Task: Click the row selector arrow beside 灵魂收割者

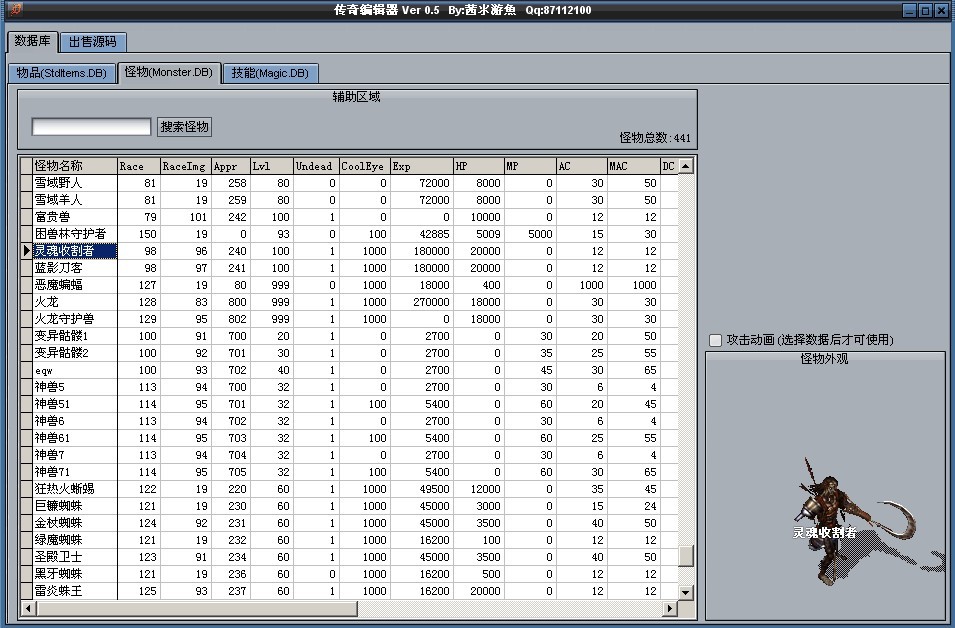Action: pos(26,251)
